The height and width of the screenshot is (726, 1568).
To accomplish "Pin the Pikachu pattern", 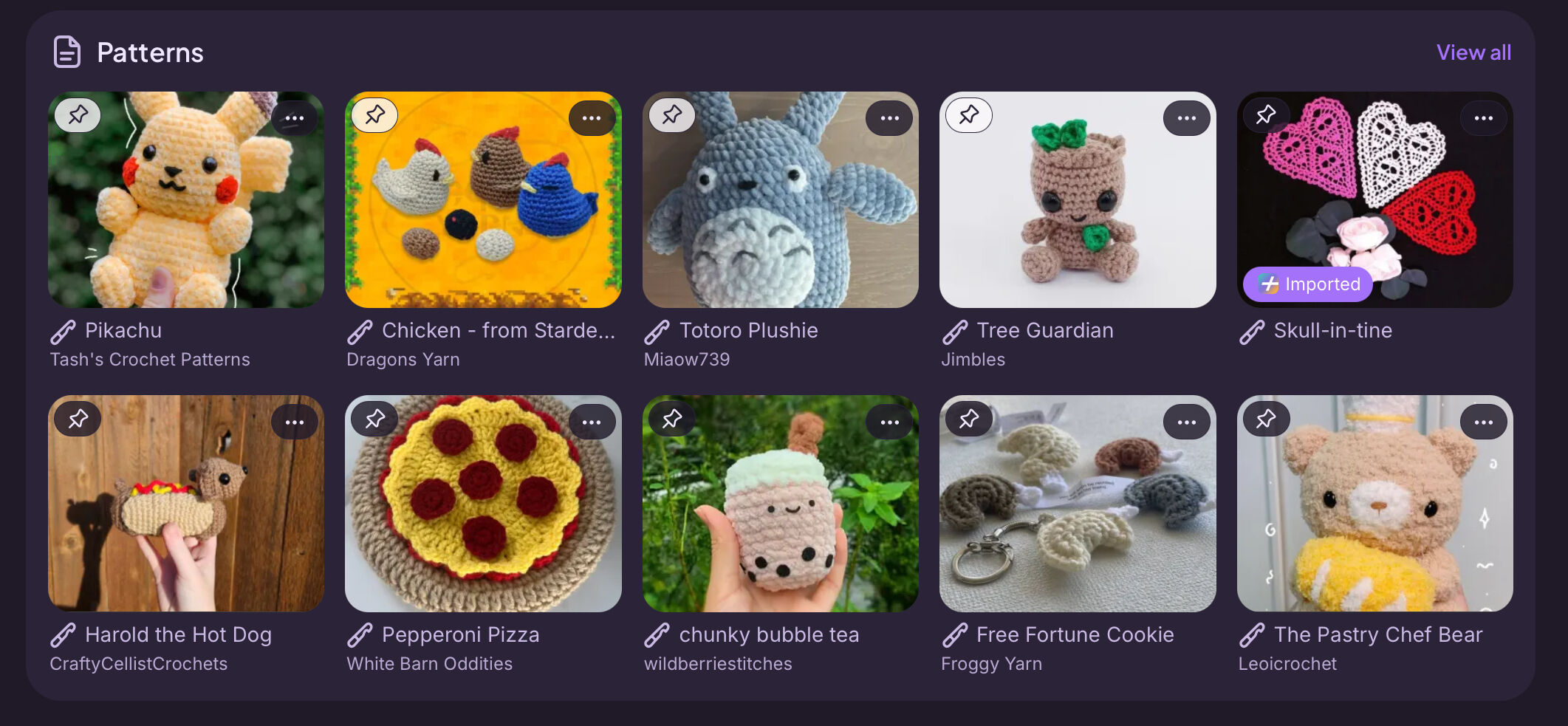I will coord(78,115).
